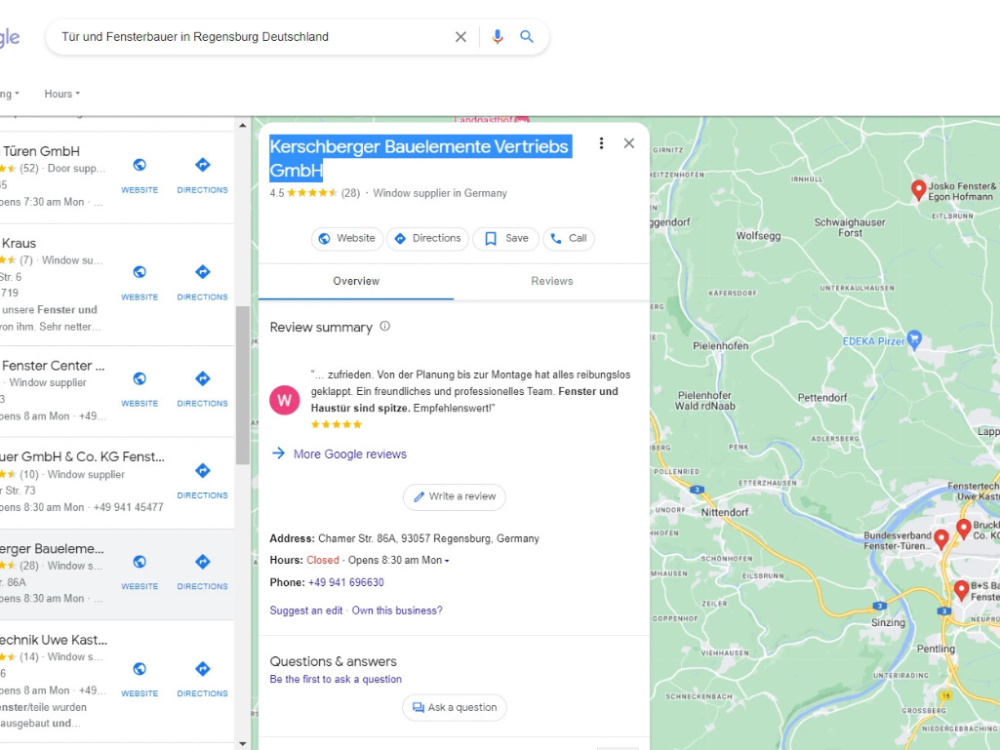1000x750 pixels.
Task: Click the Directions button in panel
Action: (427, 239)
